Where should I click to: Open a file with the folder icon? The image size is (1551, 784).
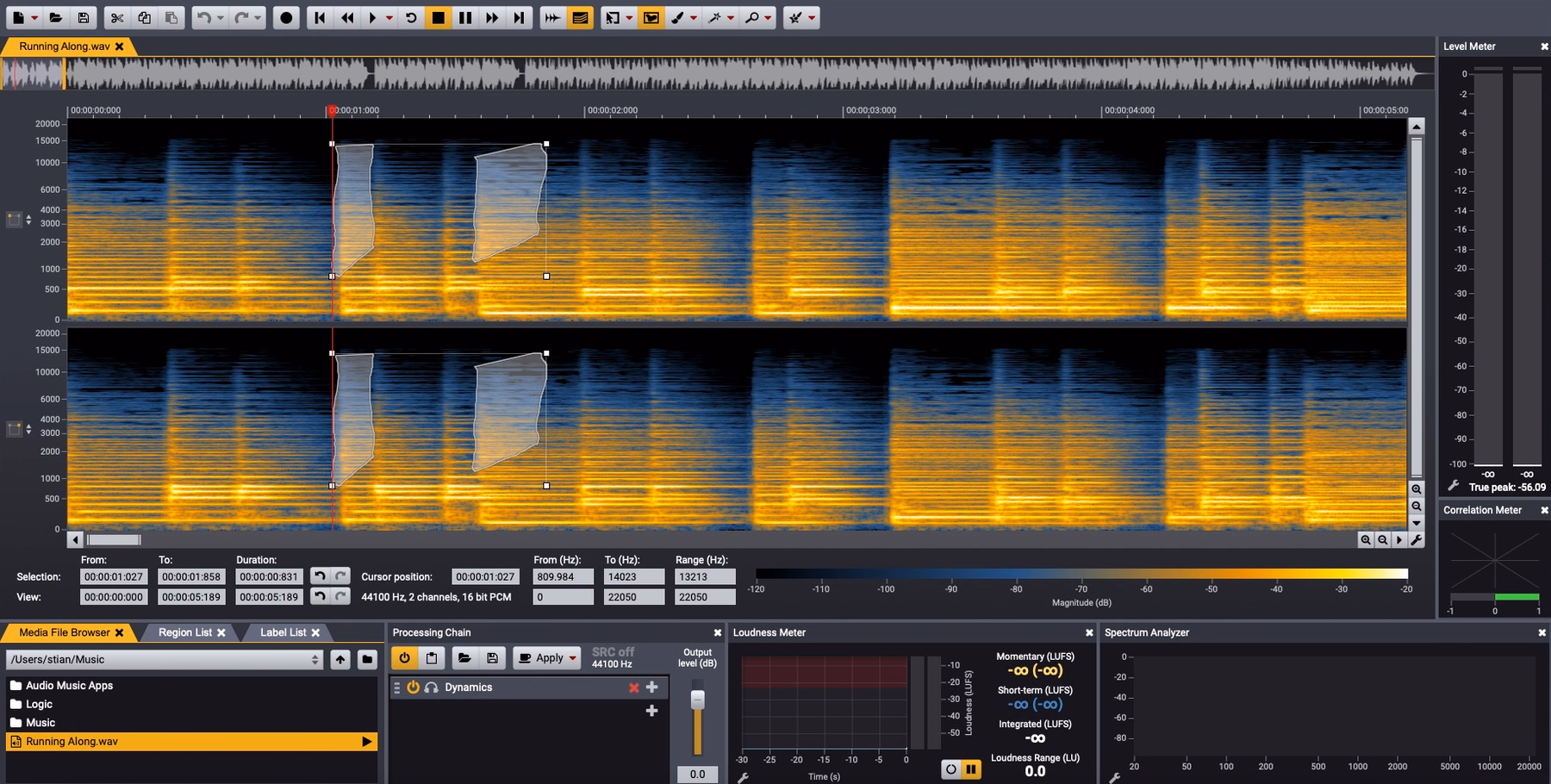point(55,17)
